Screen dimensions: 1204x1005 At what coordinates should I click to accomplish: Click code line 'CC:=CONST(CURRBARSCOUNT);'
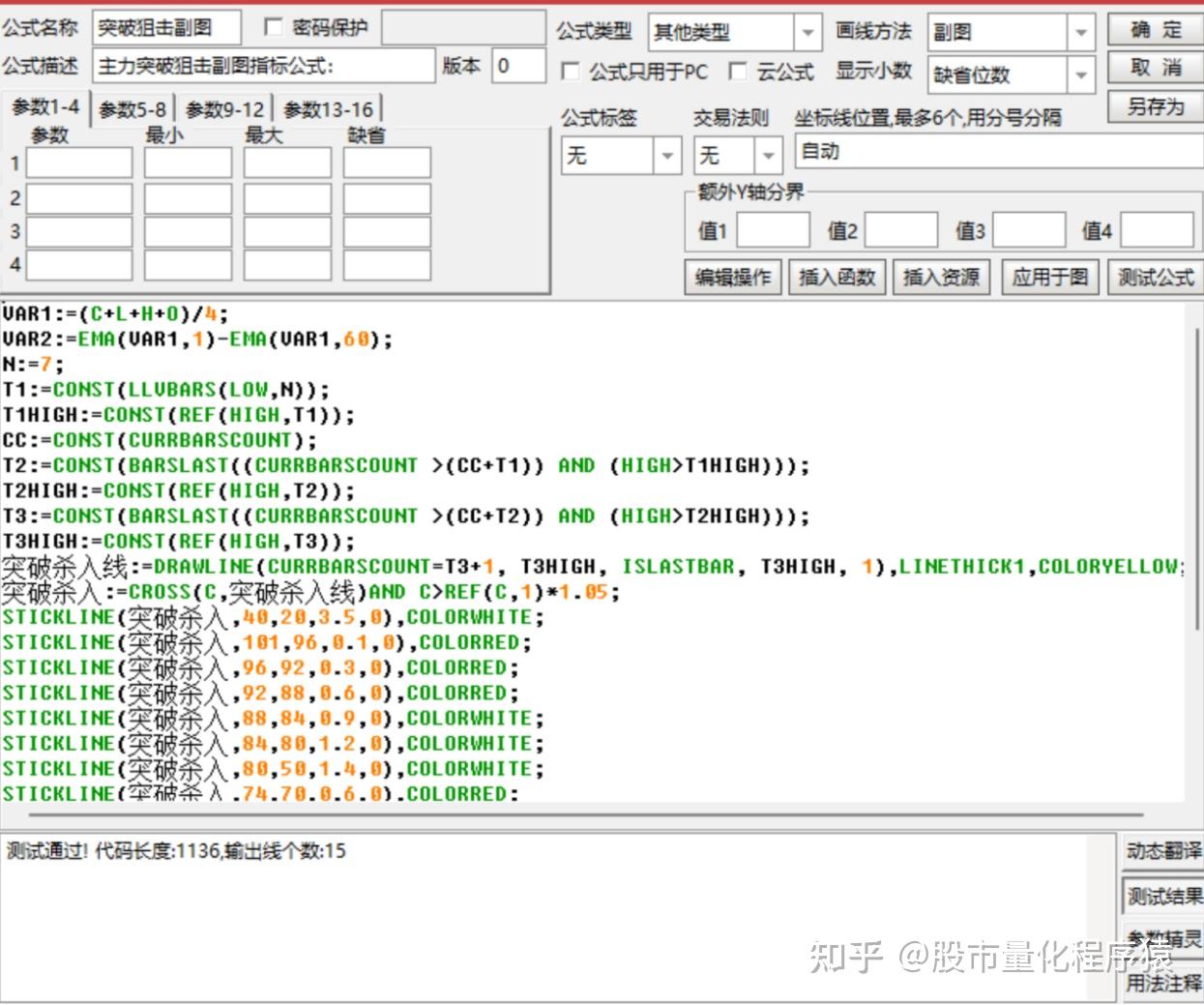coord(160,440)
